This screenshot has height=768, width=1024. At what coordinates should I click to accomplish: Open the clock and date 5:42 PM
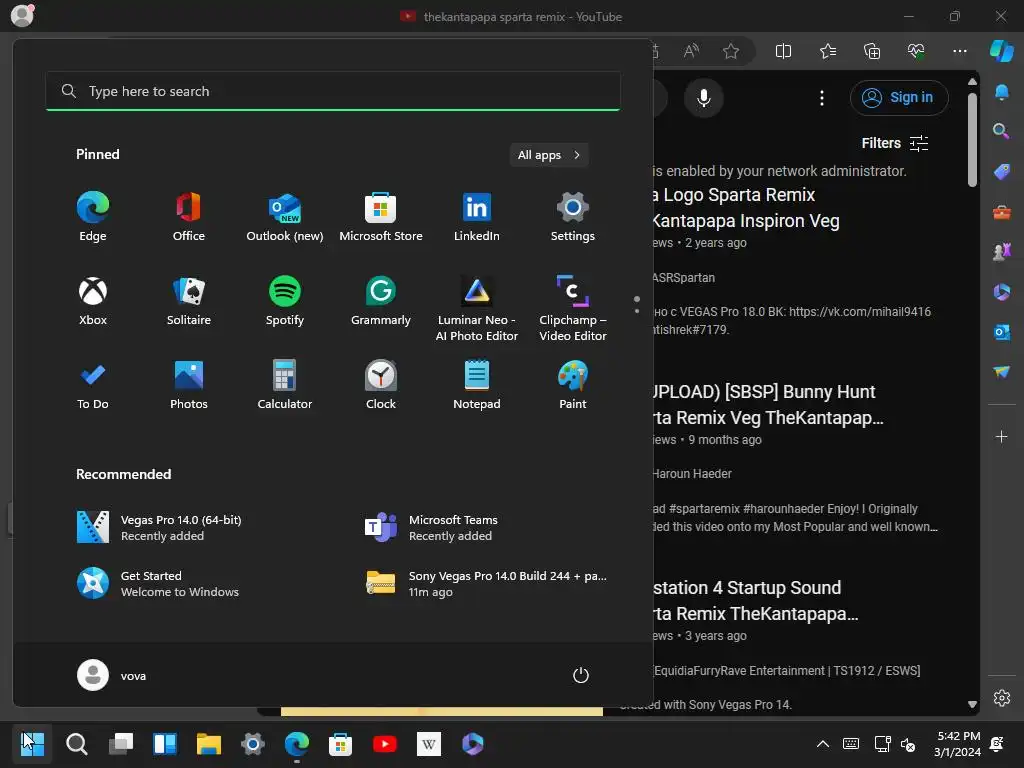click(x=957, y=744)
